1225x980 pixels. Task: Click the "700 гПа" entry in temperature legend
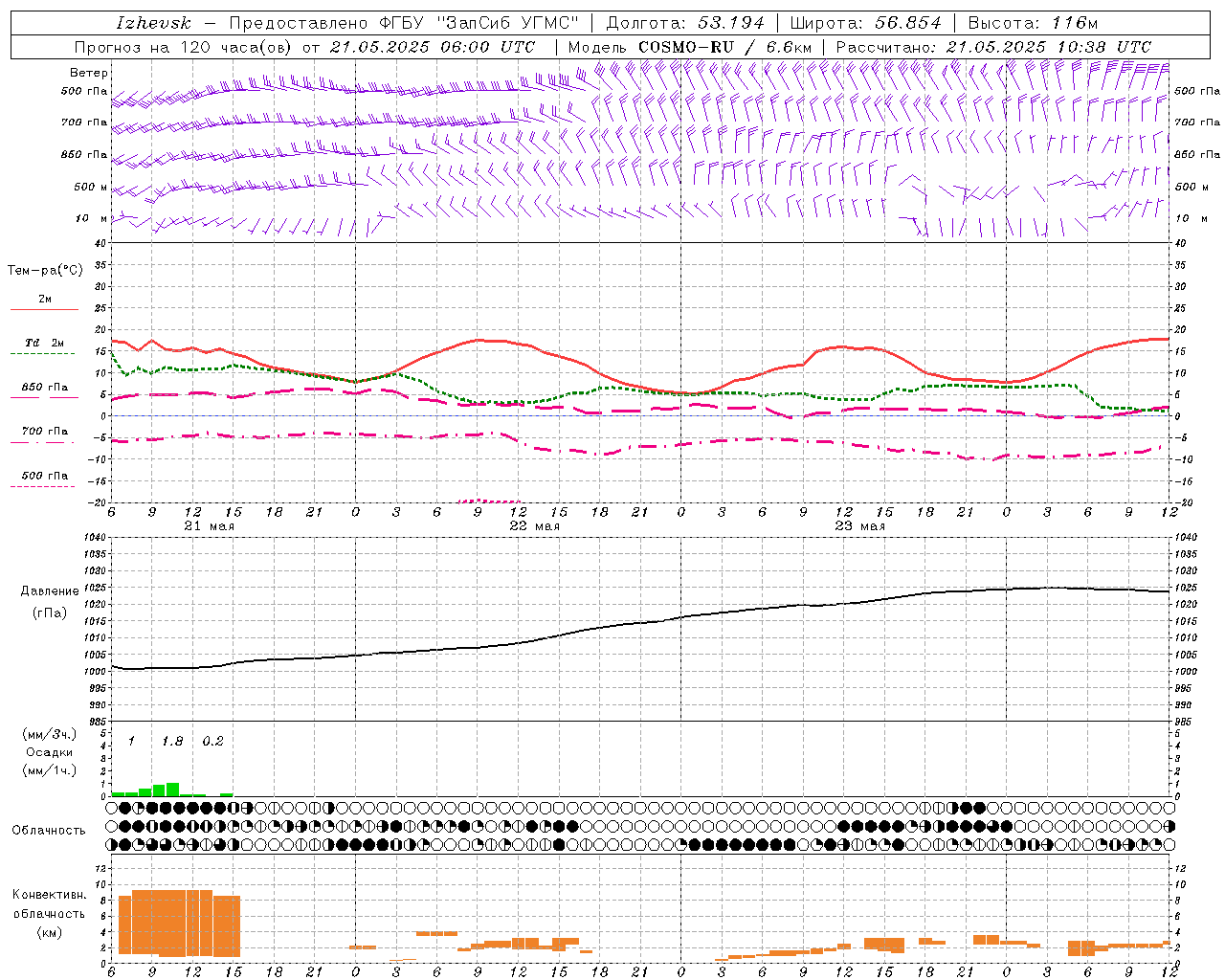click(x=45, y=432)
